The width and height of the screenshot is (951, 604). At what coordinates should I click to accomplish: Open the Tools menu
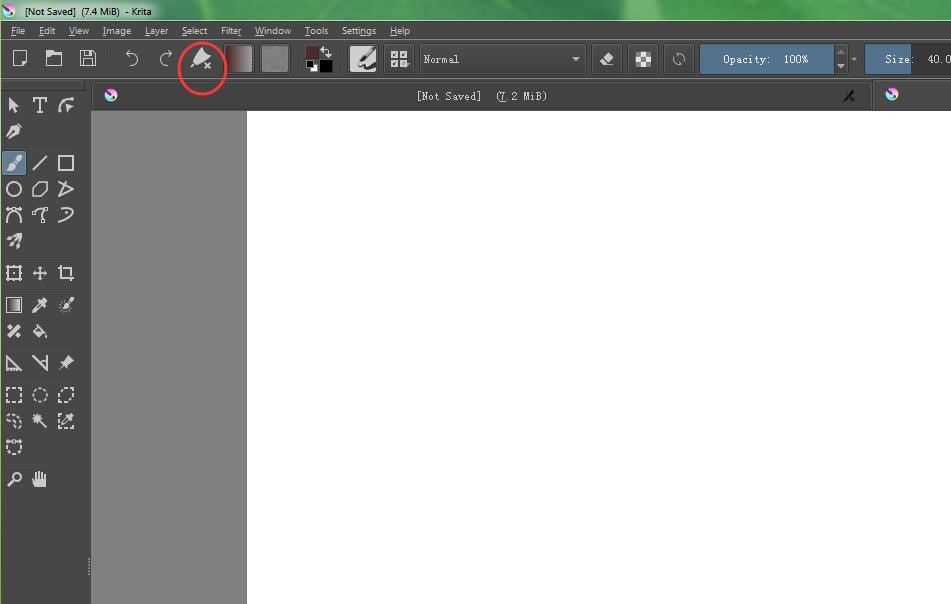[x=316, y=31]
